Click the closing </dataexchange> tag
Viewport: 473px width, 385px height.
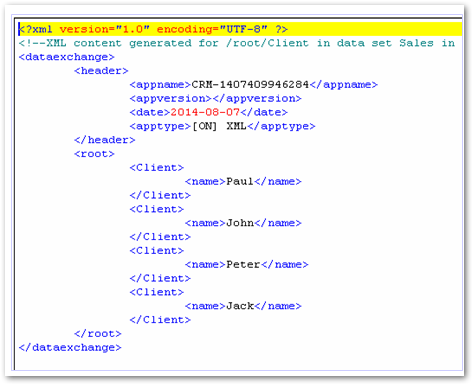[70, 348]
